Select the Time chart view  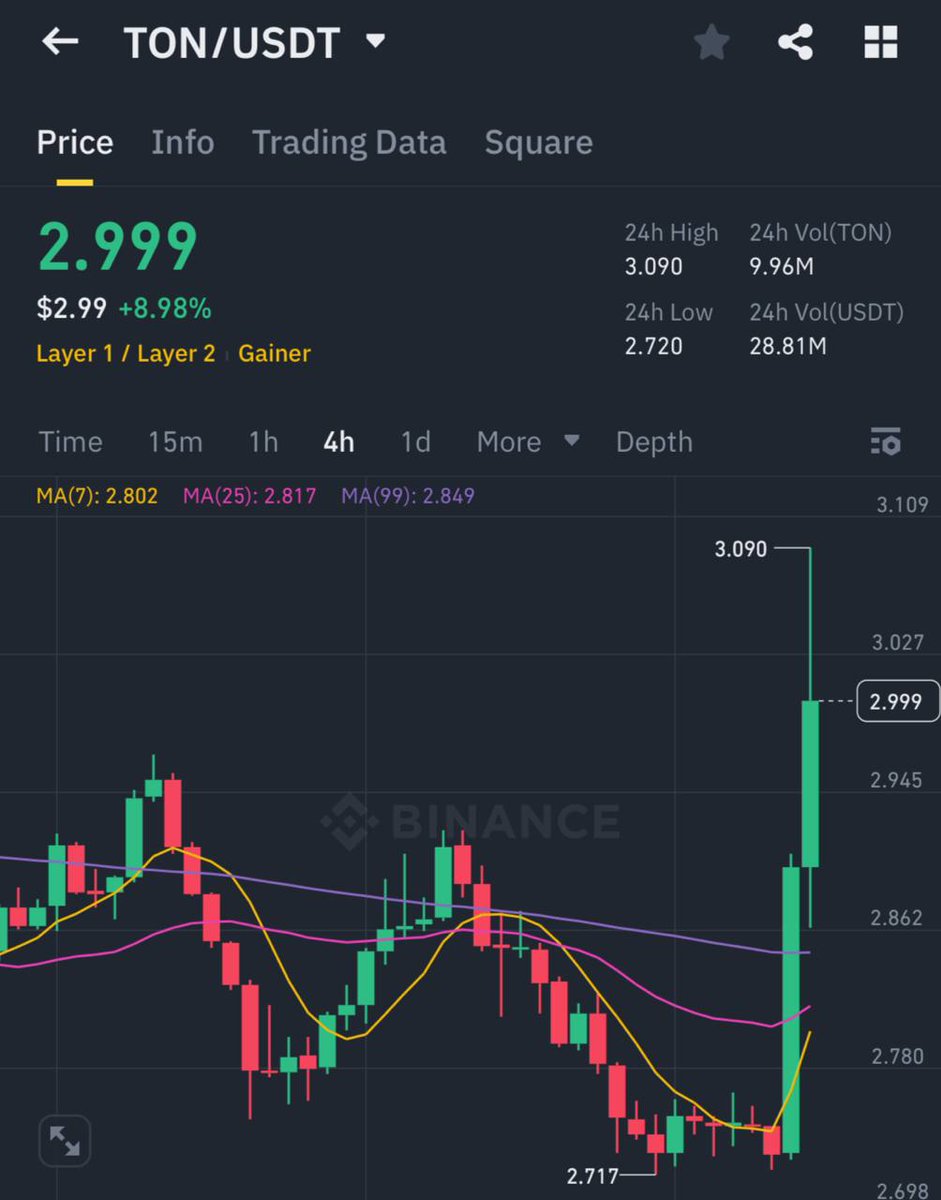[x=70, y=441]
